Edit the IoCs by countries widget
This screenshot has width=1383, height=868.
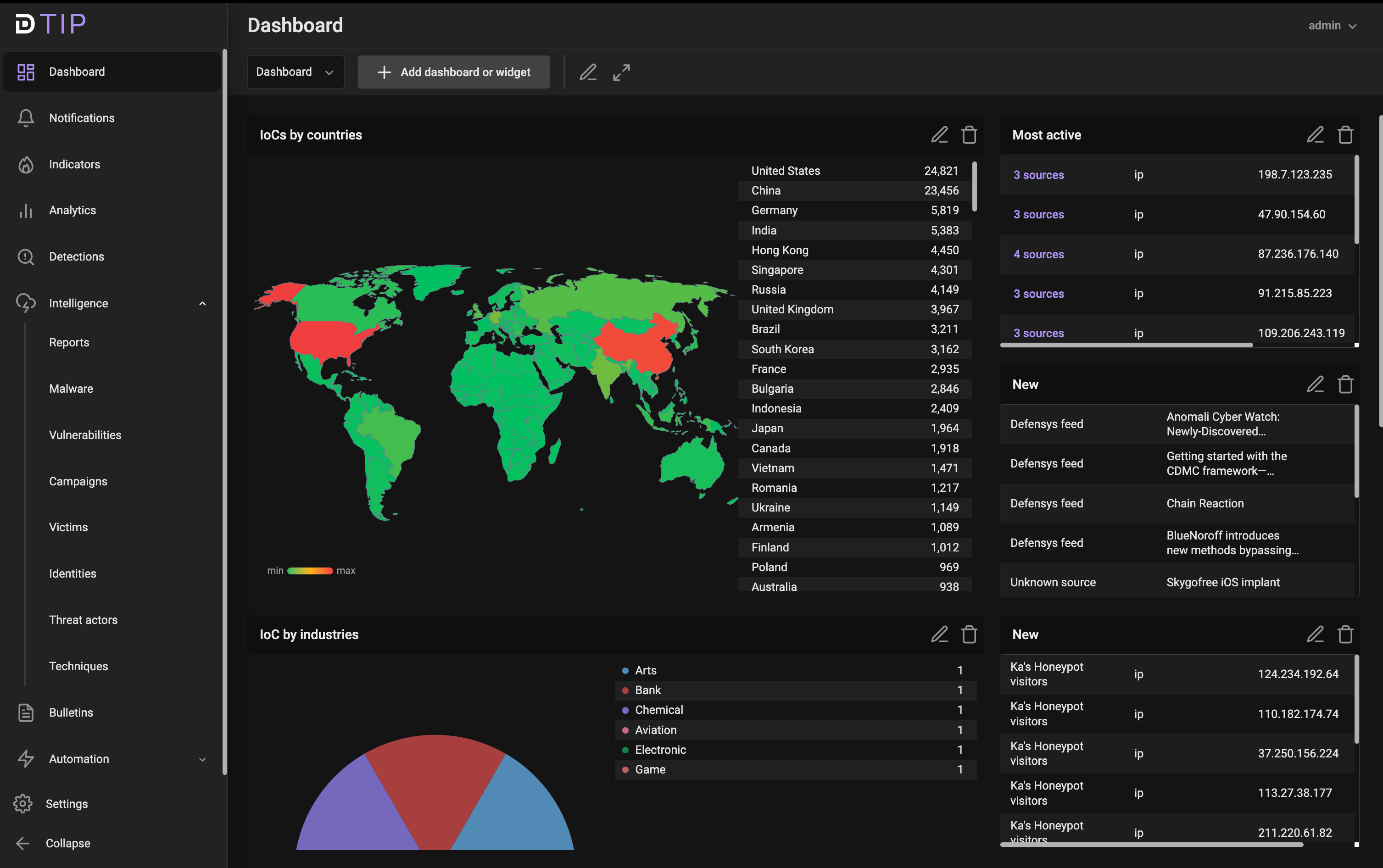(x=939, y=135)
